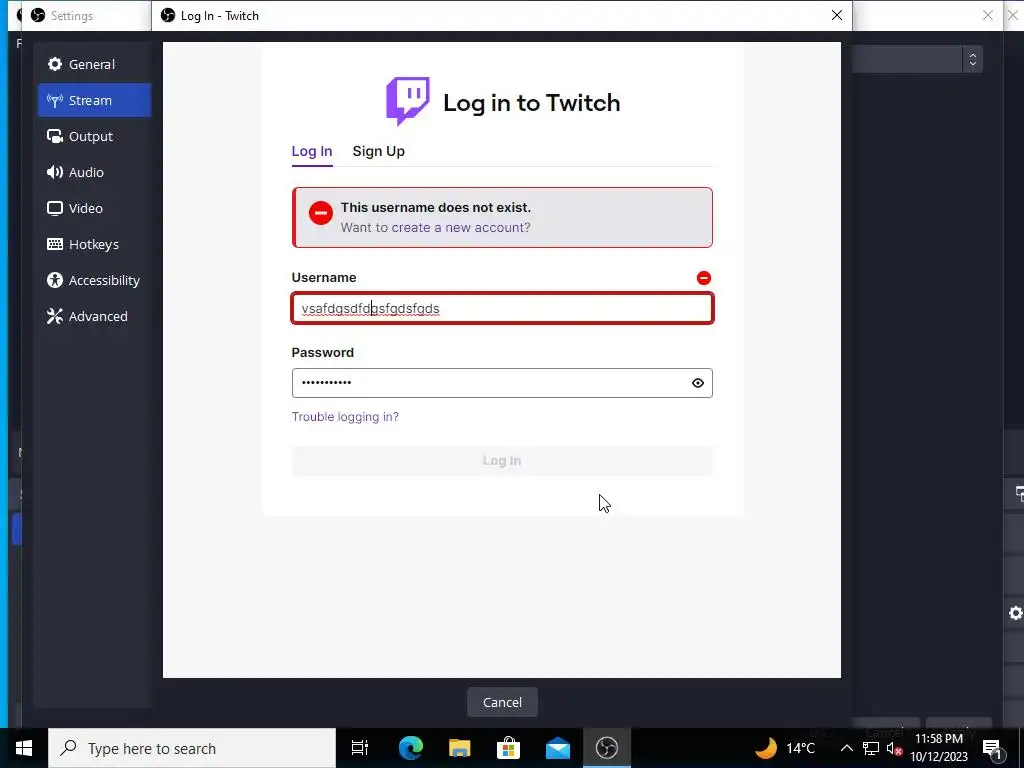Click Trouble logging in link
The image size is (1024, 768).
(345, 417)
